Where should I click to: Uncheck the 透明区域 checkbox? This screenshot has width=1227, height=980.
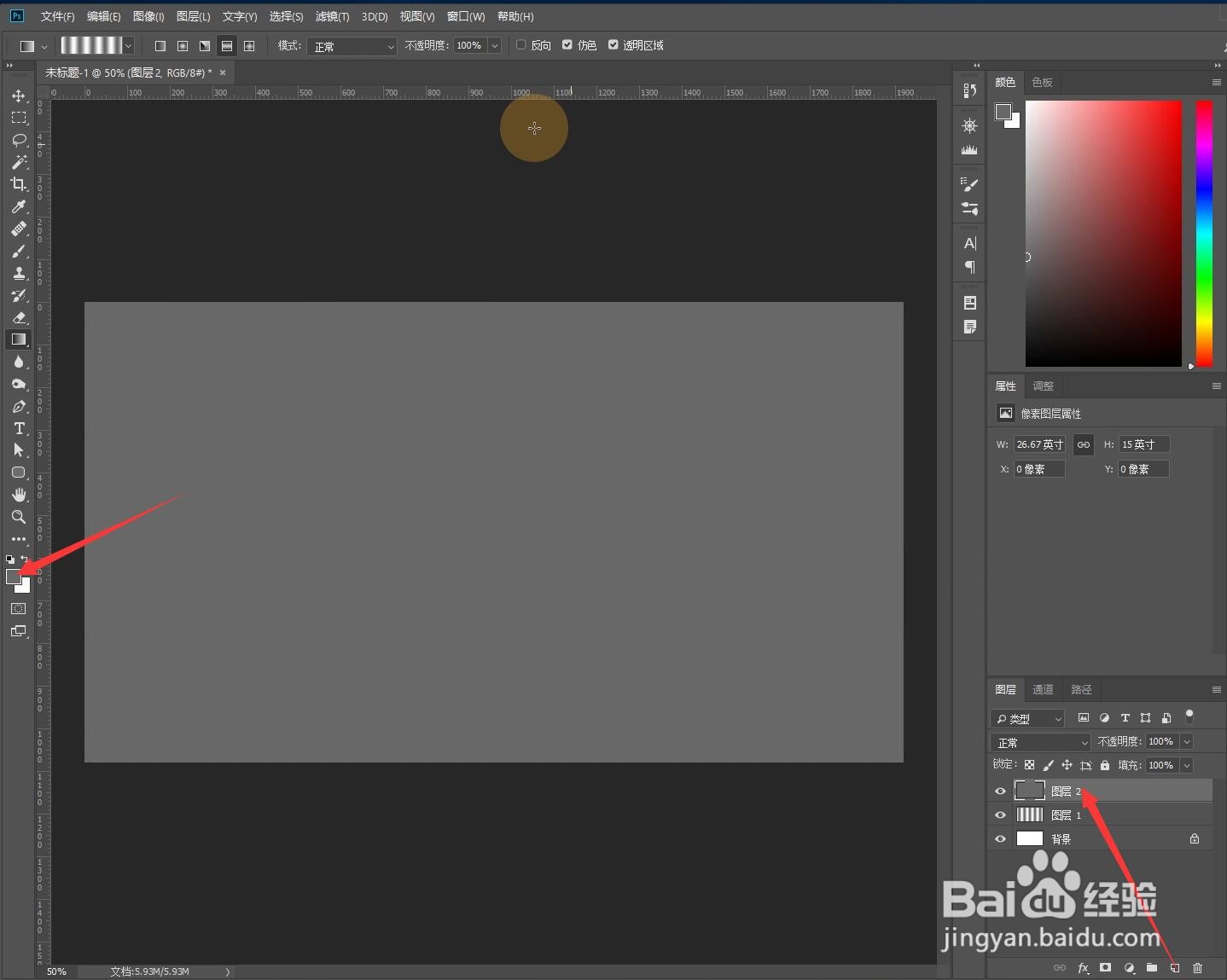(613, 45)
